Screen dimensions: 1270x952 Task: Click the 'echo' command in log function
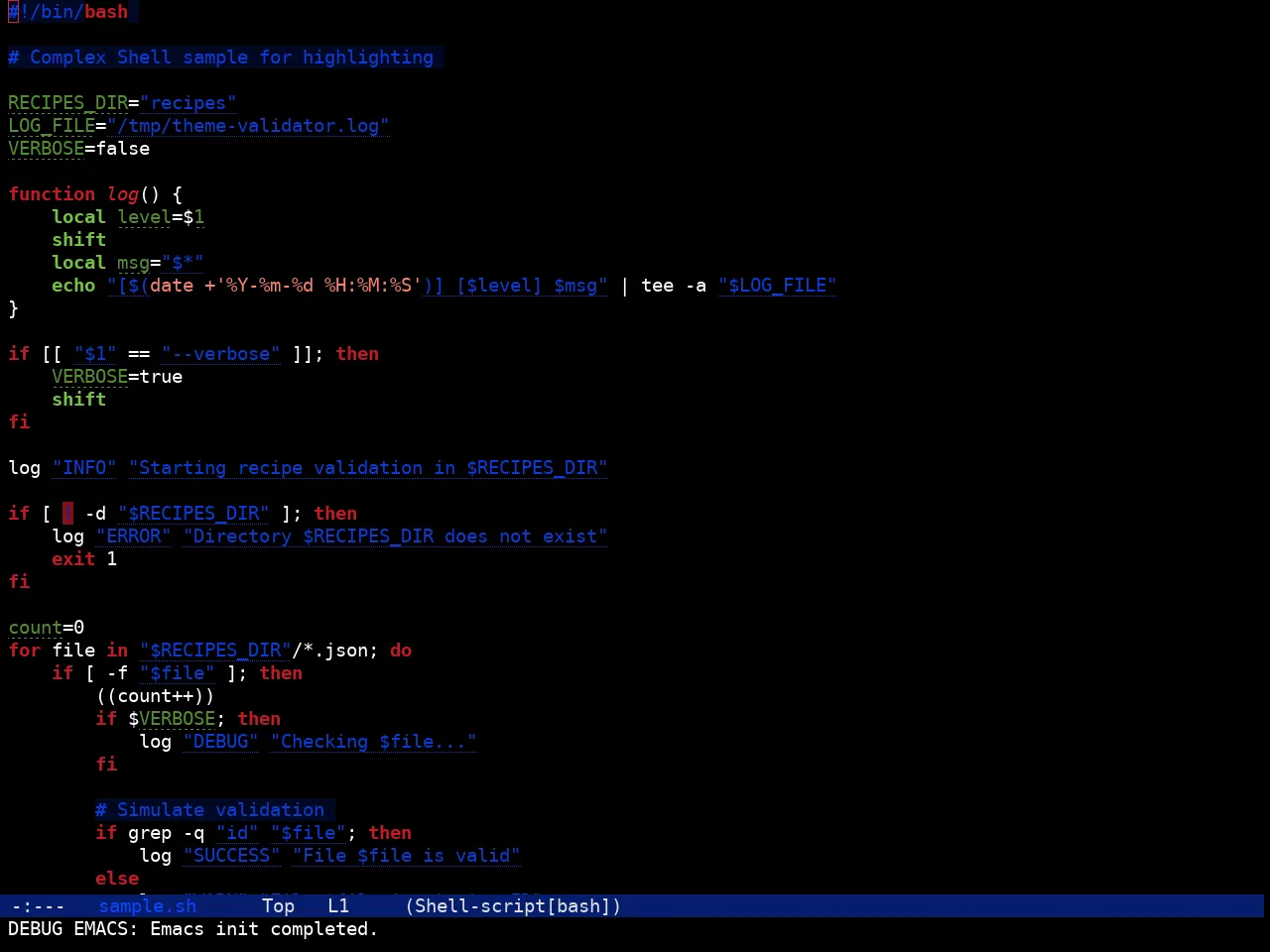click(73, 286)
